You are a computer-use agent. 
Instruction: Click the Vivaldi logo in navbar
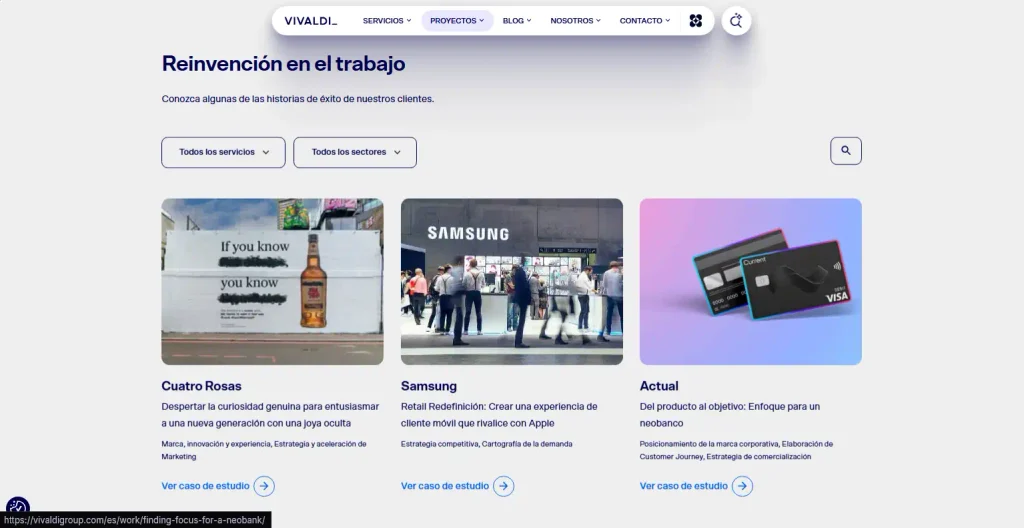pyautogui.click(x=311, y=21)
